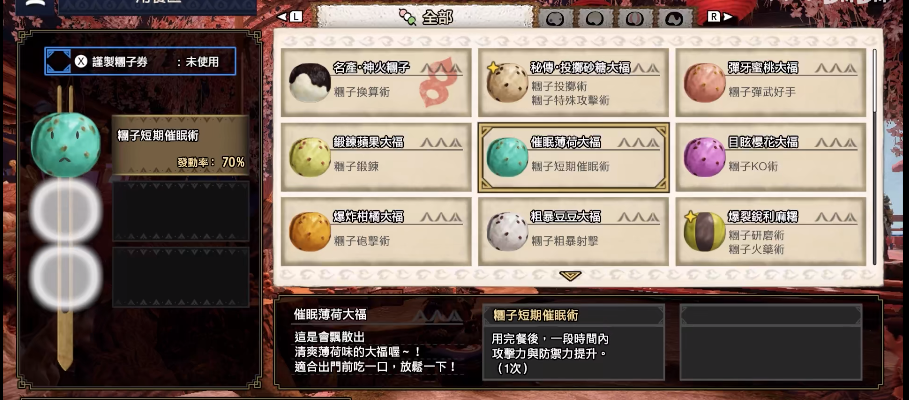Pick the pink 彈牙蜜桃大福 dango icon
The width and height of the screenshot is (909, 400).
704,82
